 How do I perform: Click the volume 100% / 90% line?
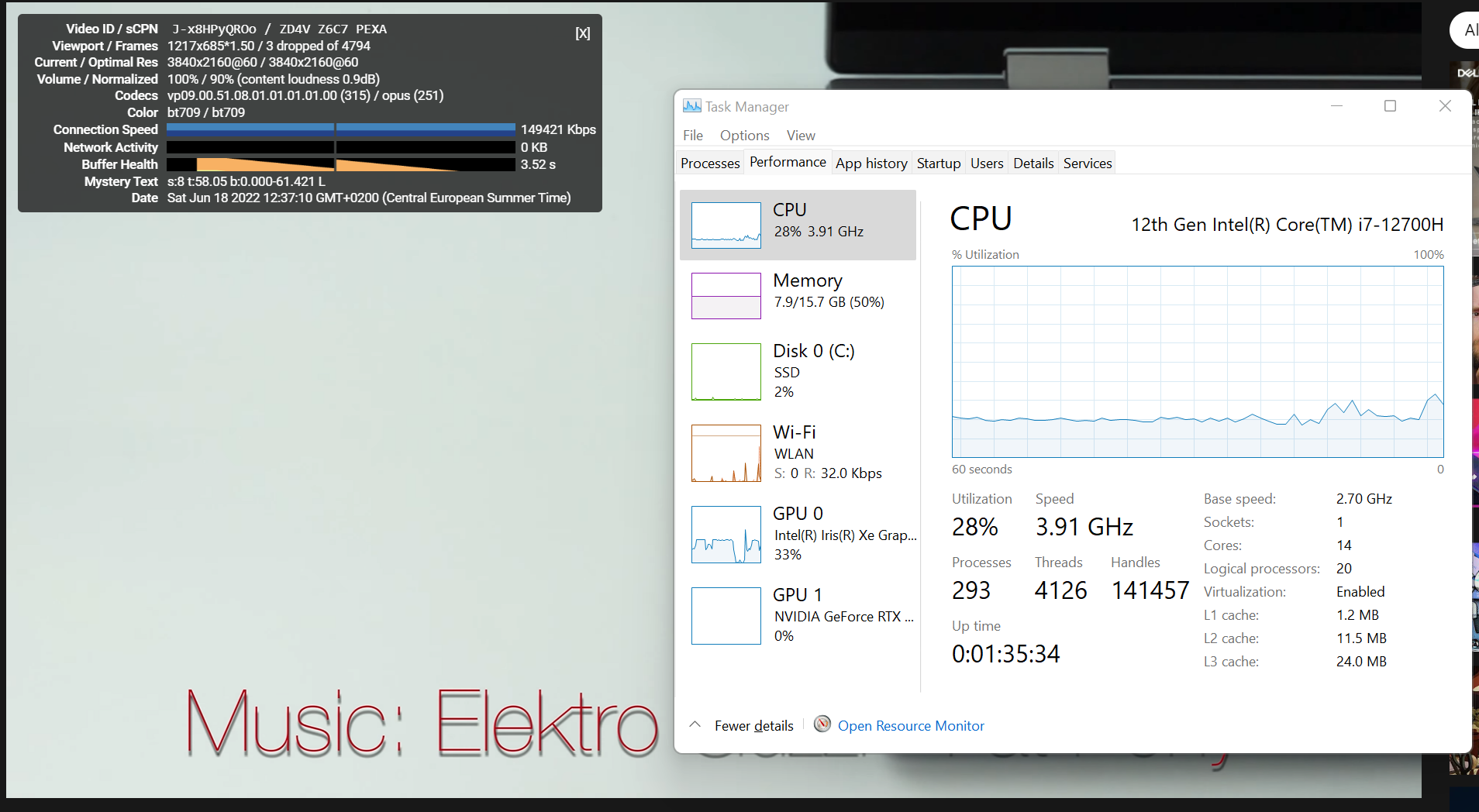274,80
